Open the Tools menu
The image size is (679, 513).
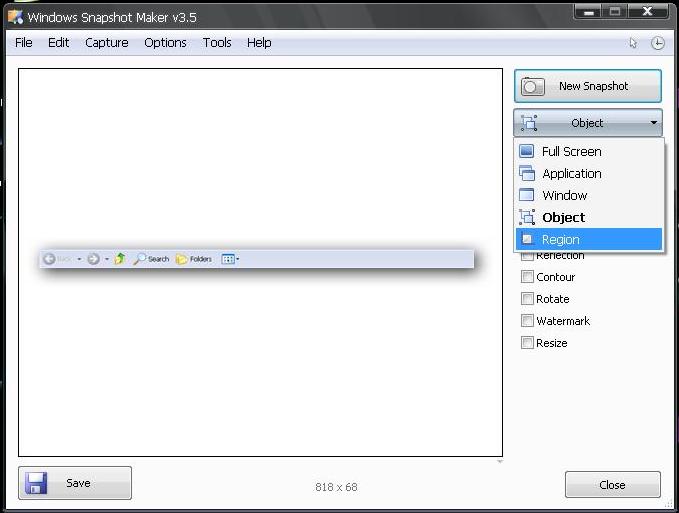coord(217,42)
